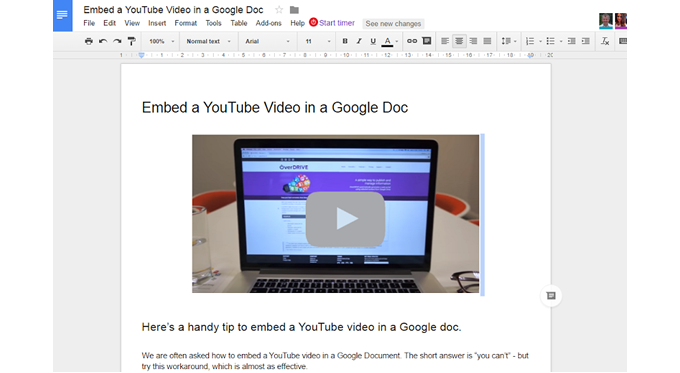
Task: Expand the numbered list options arrow
Action: (540, 42)
